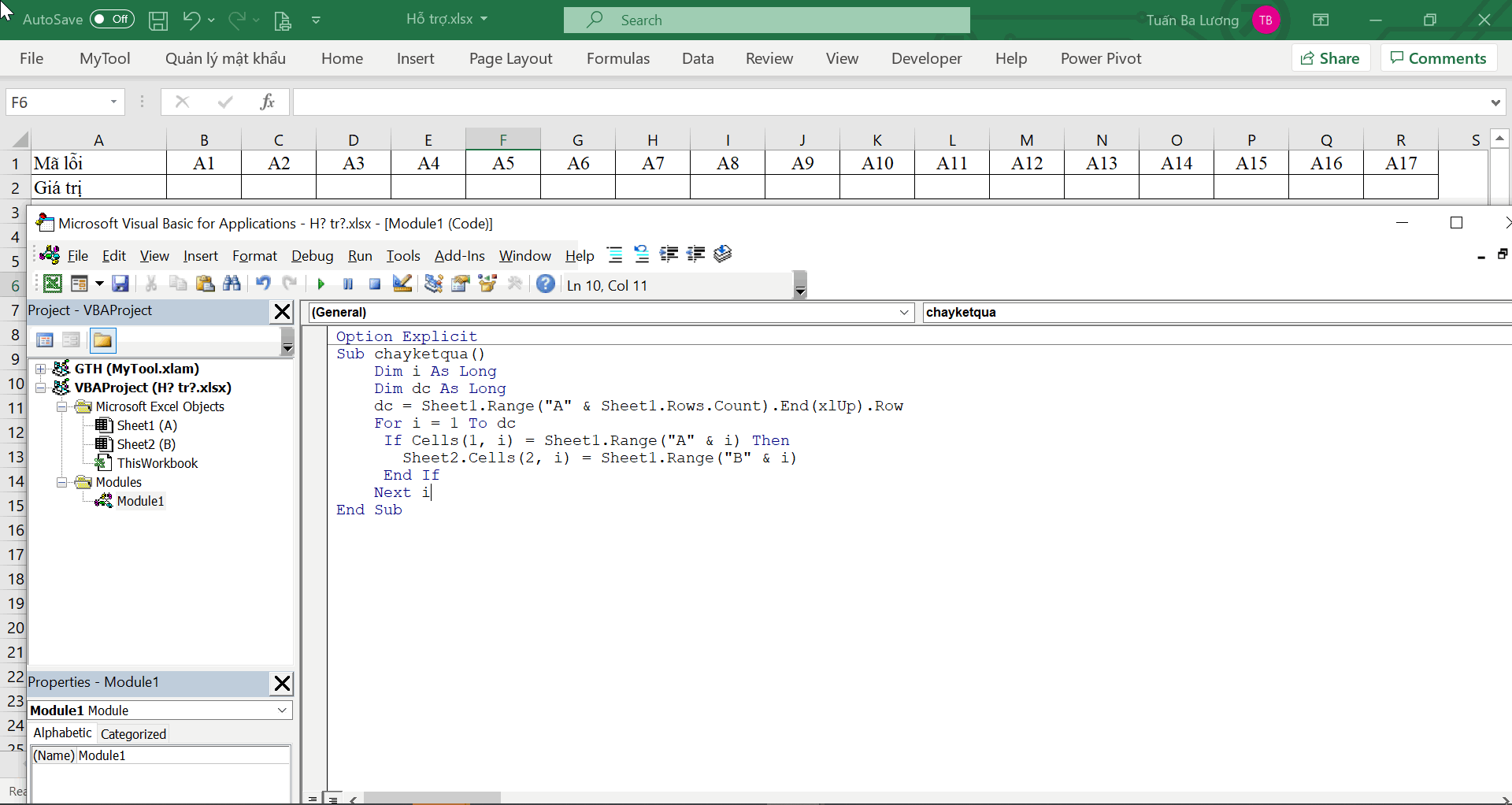Click the Insert Function fx icon
This screenshot has height=805, width=1512.
click(267, 102)
